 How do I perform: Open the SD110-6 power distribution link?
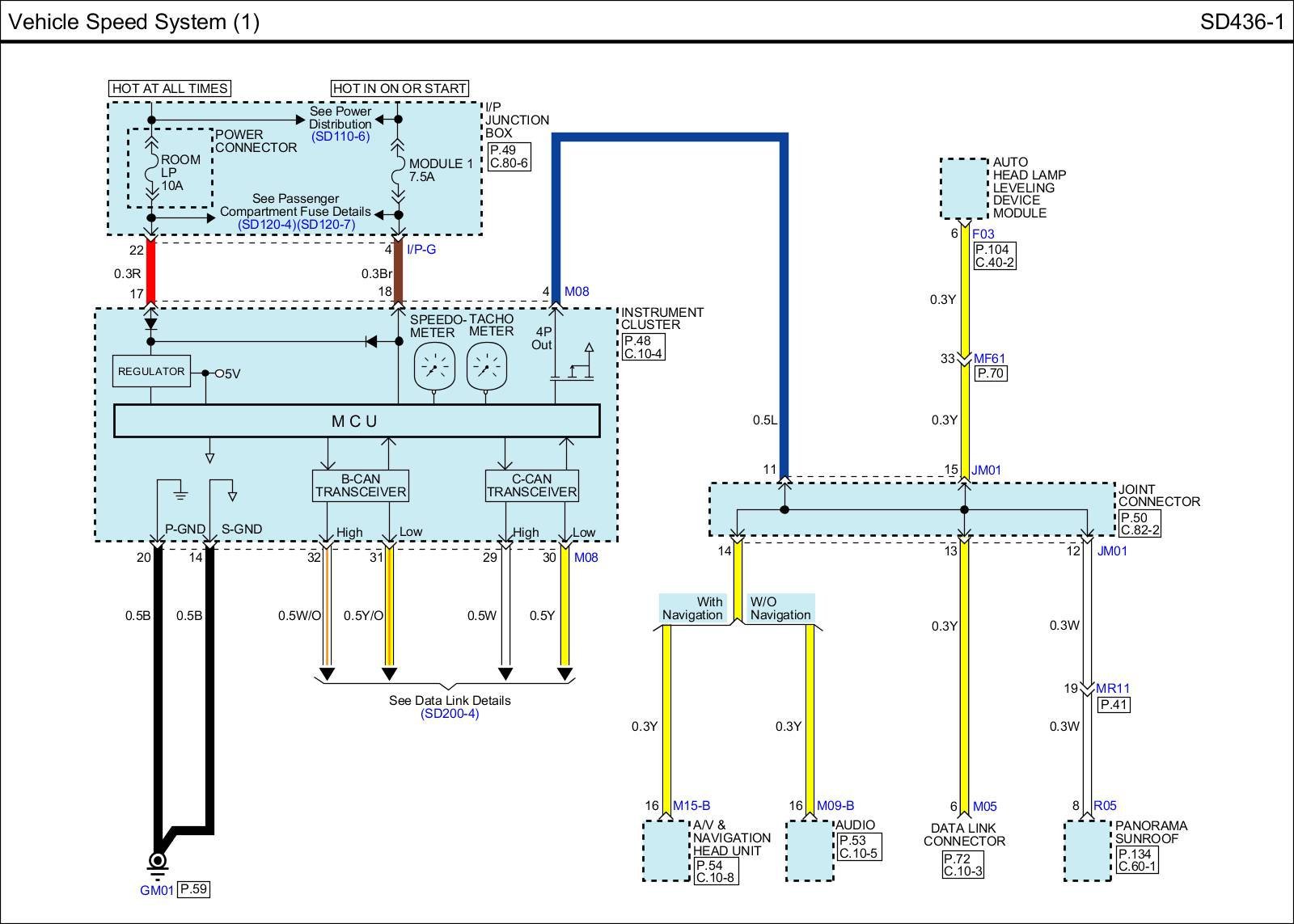tap(340, 137)
